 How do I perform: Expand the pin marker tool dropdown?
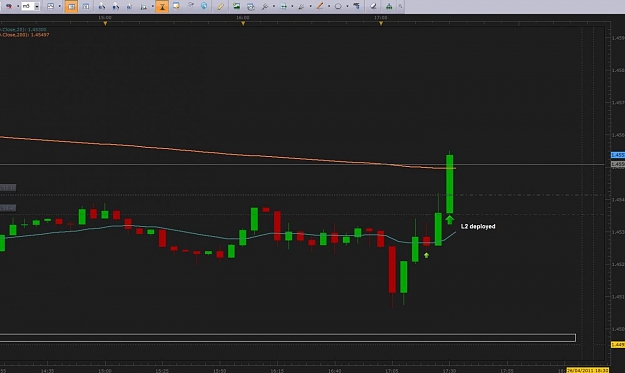tap(273, 6)
